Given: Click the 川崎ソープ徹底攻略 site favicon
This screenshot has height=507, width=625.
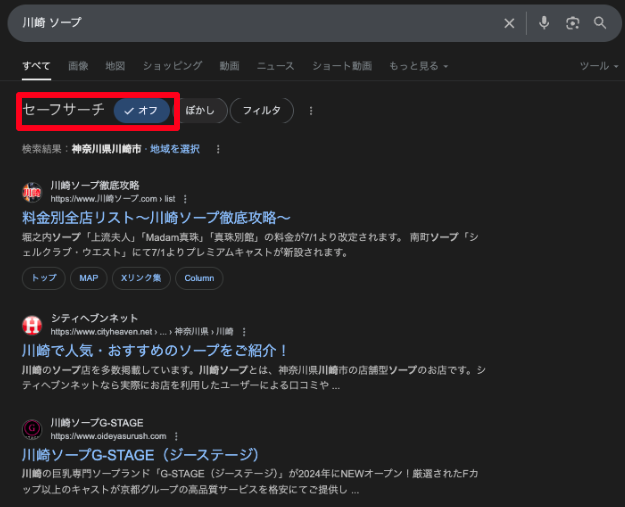Looking at the screenshot, I should pos(32,193).
